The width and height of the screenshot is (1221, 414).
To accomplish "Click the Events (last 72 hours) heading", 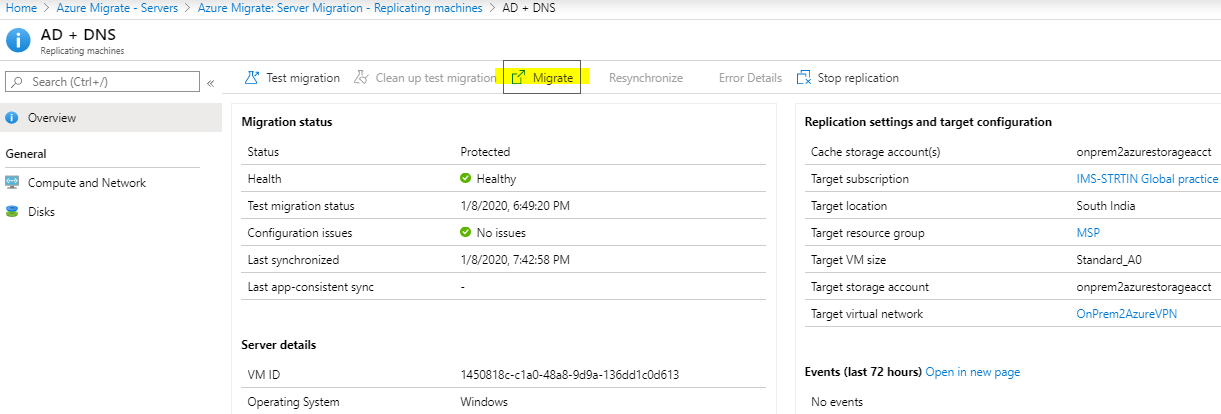I will pyautogui.click(x=863, y=372).
